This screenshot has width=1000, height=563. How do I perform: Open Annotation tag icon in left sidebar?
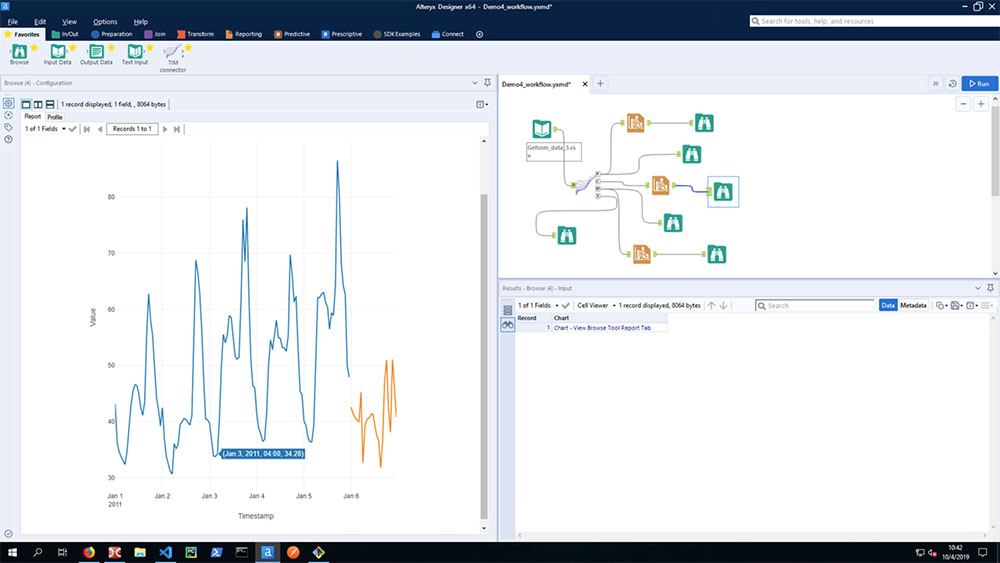click(x=8, y=128)
